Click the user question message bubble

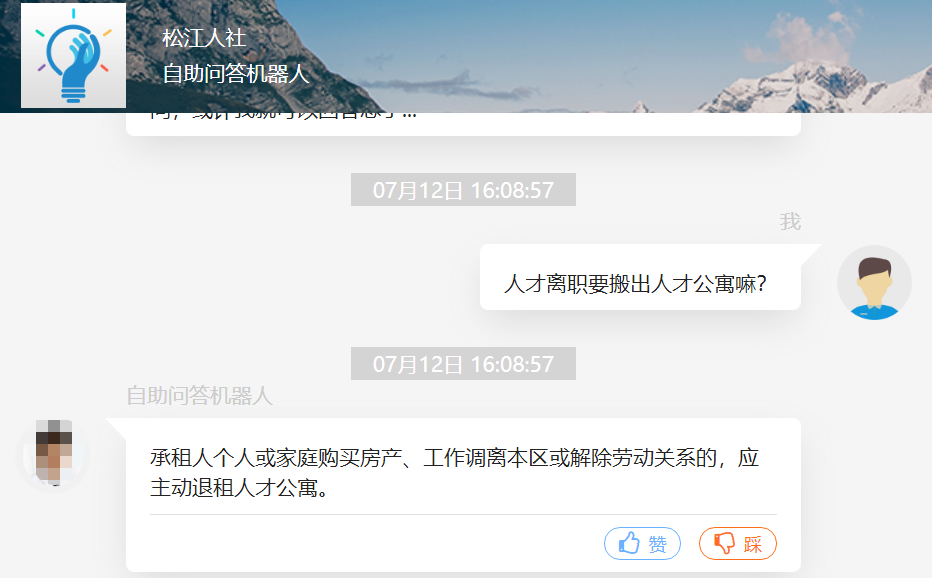pyautogui.click(x=640, y=277)
